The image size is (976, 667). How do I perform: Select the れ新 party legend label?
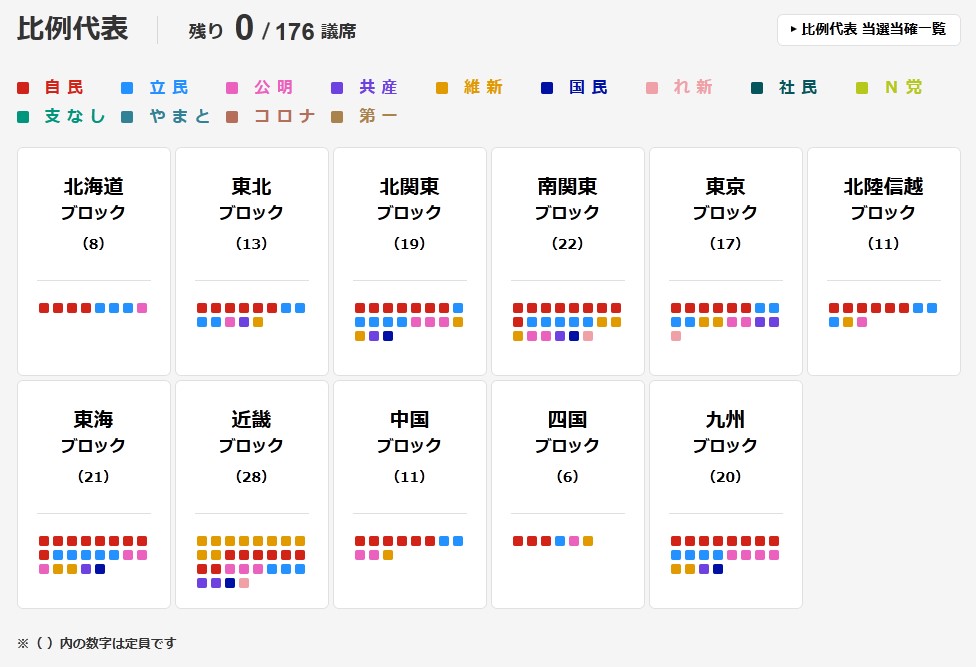pos(692,88)
